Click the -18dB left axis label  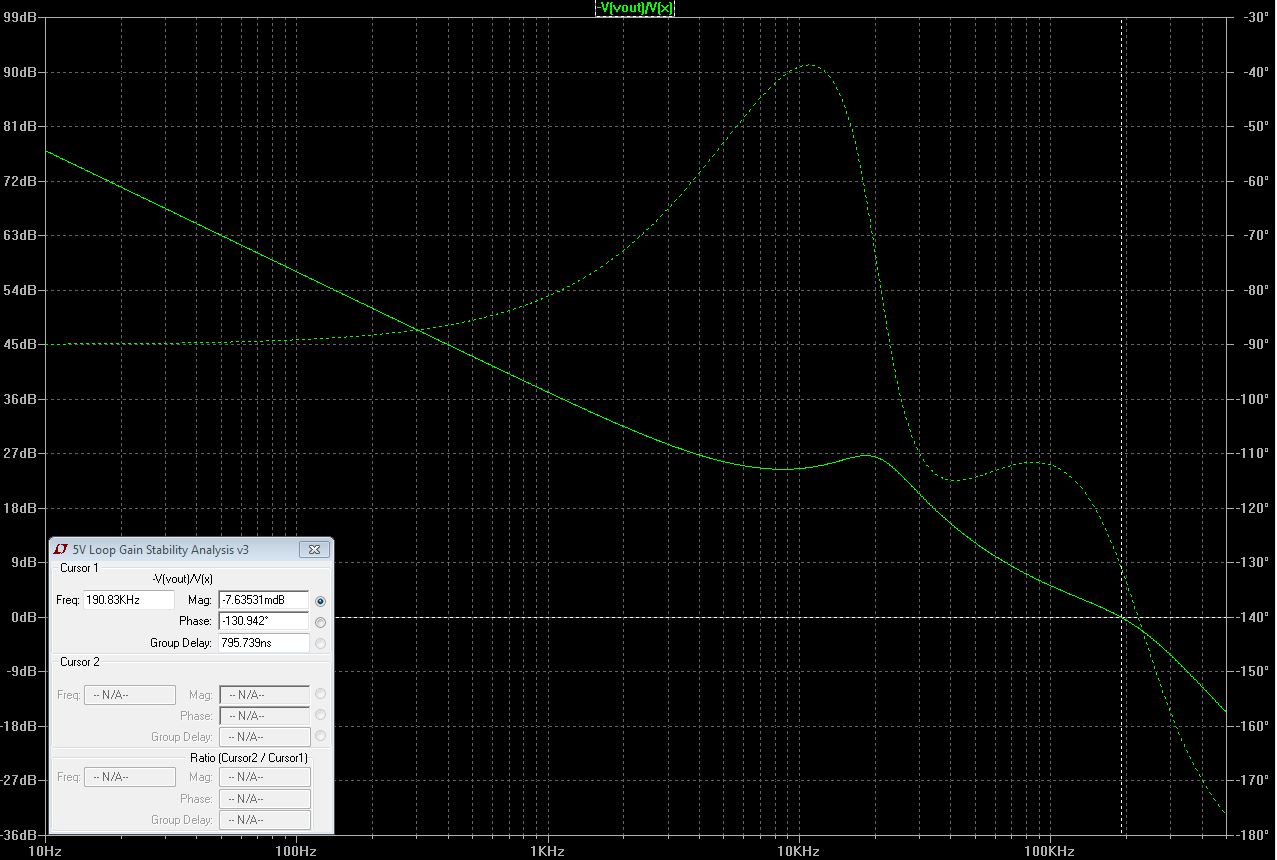coord(19,726)
